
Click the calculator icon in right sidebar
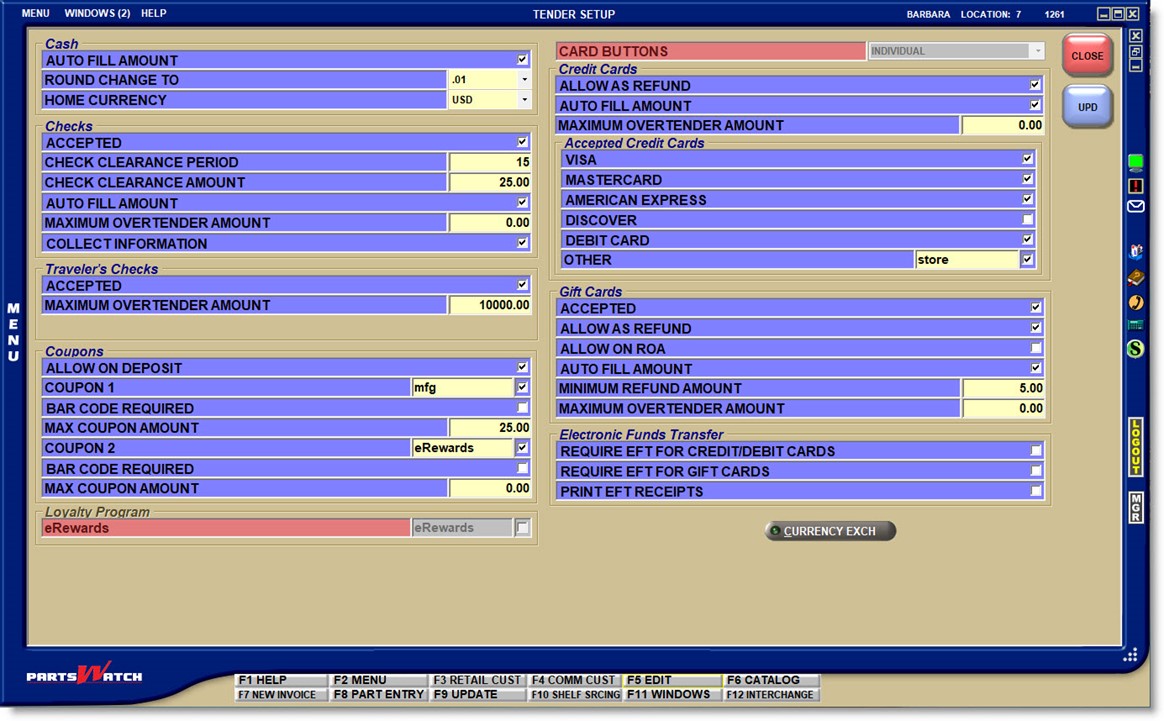(1135, 325)
